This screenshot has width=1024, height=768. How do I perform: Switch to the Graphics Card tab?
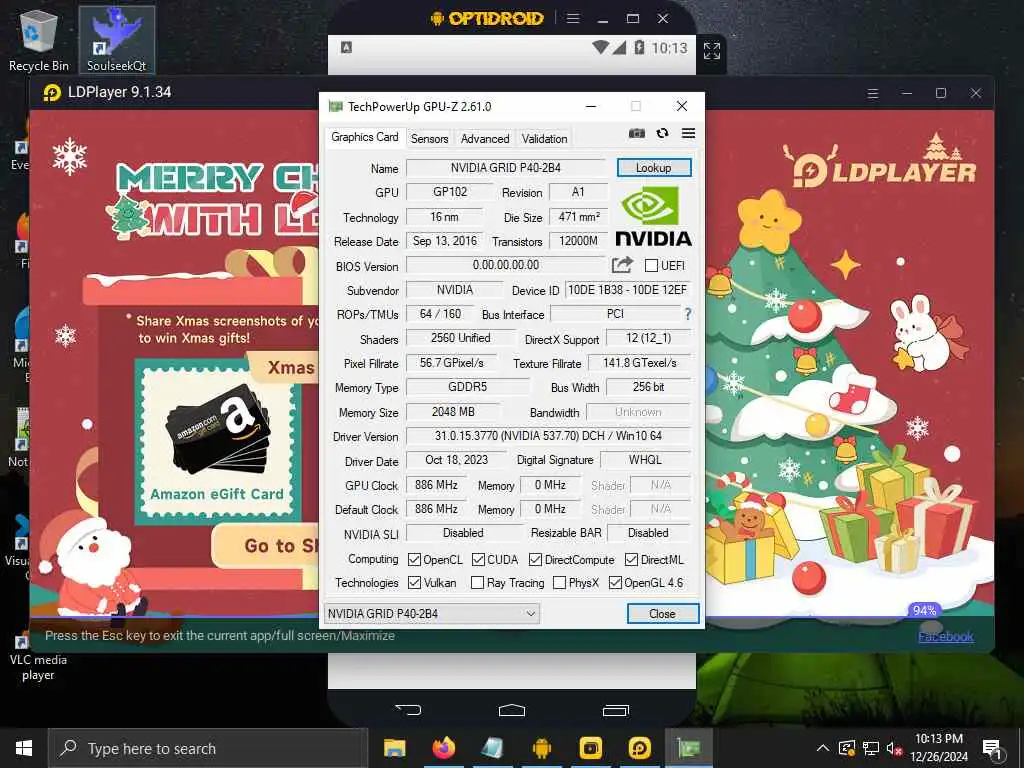(x=364, y=137)
